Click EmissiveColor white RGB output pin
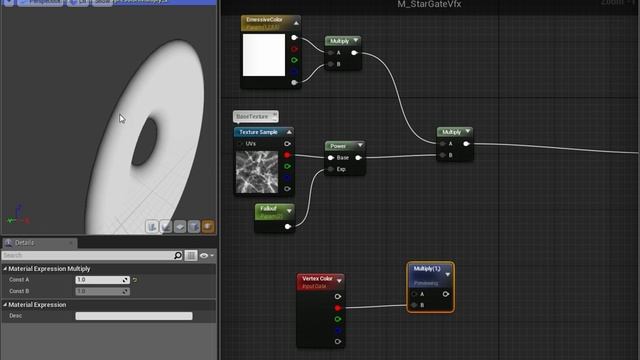Viewport: 640px width, 360px height. 294,38
